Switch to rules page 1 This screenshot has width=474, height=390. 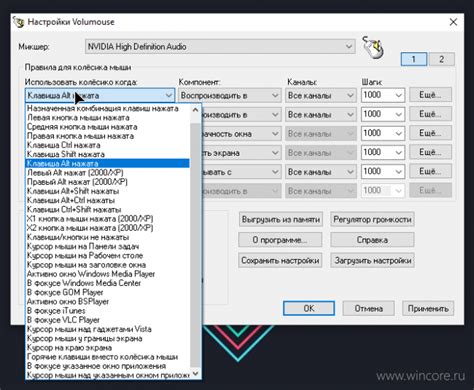click(414, 59)
